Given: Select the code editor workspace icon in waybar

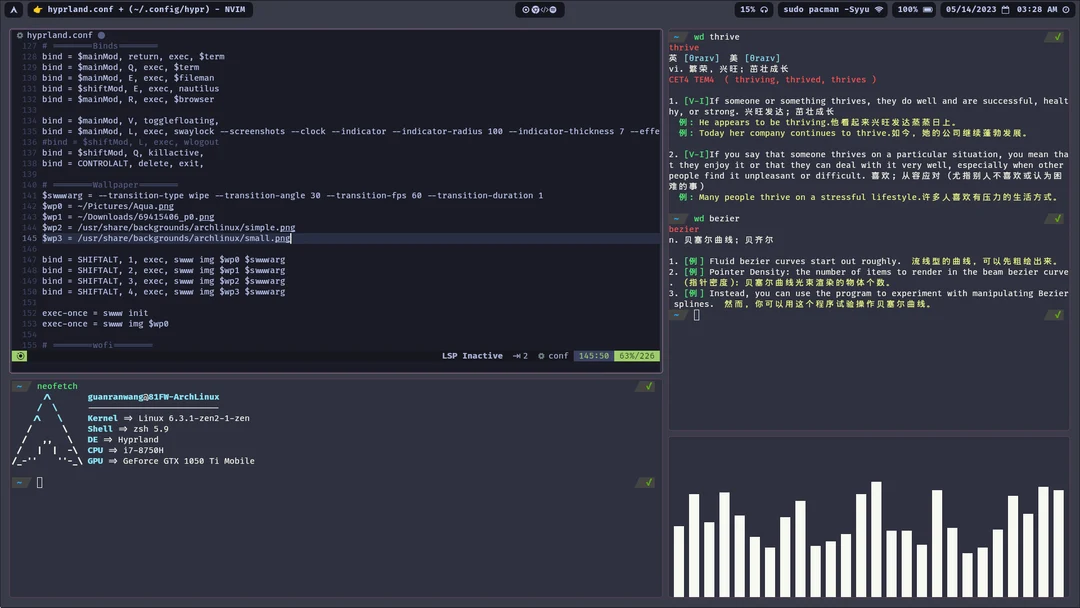Looking at the screenshot, I should pos(545,9).
